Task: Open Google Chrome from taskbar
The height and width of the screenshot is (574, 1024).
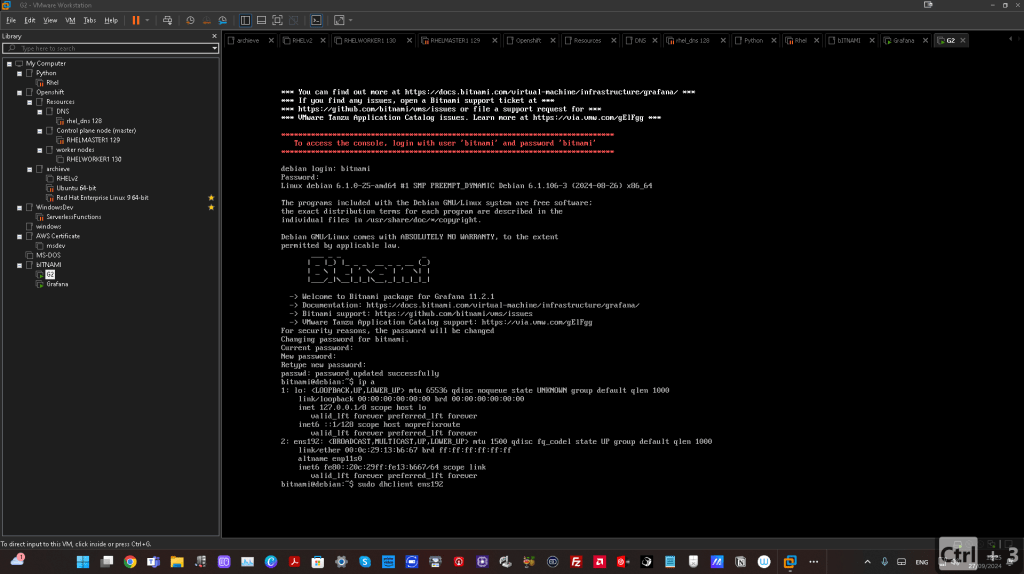Action: click(x=130, y=562)
